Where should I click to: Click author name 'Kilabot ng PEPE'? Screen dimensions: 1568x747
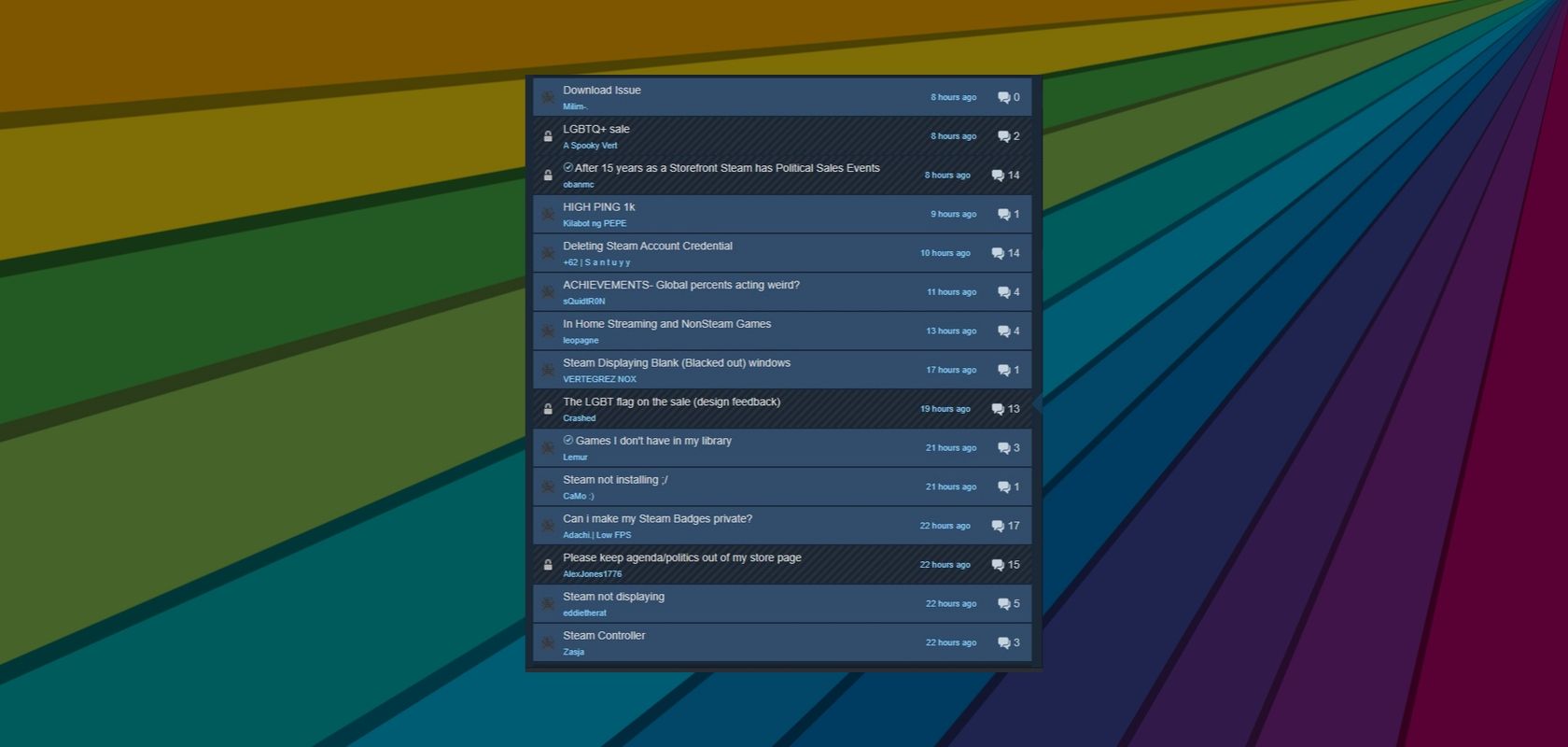[x=595, y=223]
